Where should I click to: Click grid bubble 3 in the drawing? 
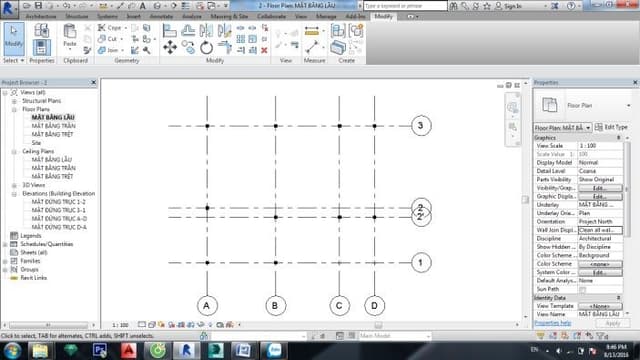tap(421, 126)
